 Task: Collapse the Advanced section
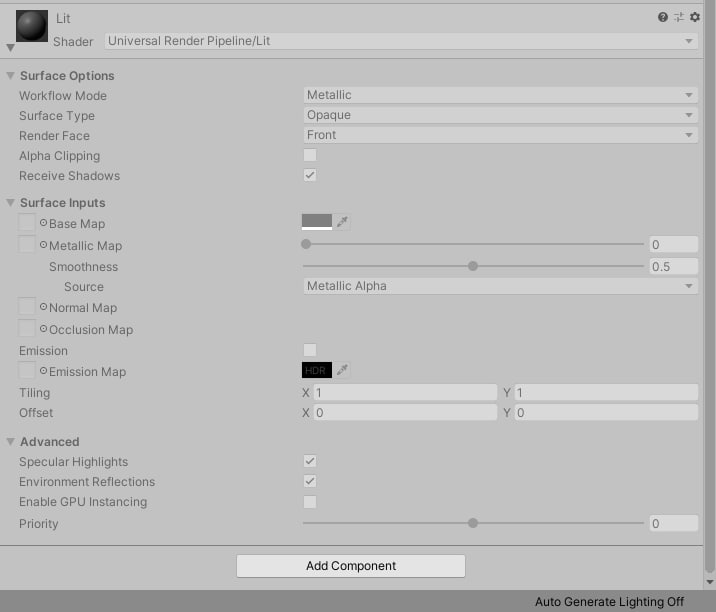[11, 441]
